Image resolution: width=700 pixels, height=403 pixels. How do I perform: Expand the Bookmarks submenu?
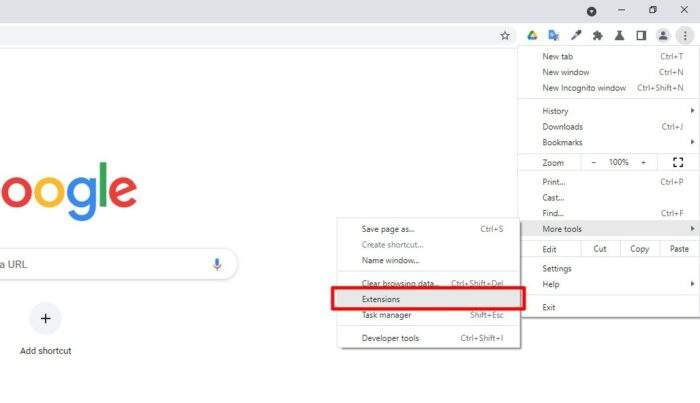[x=609, y=142]
